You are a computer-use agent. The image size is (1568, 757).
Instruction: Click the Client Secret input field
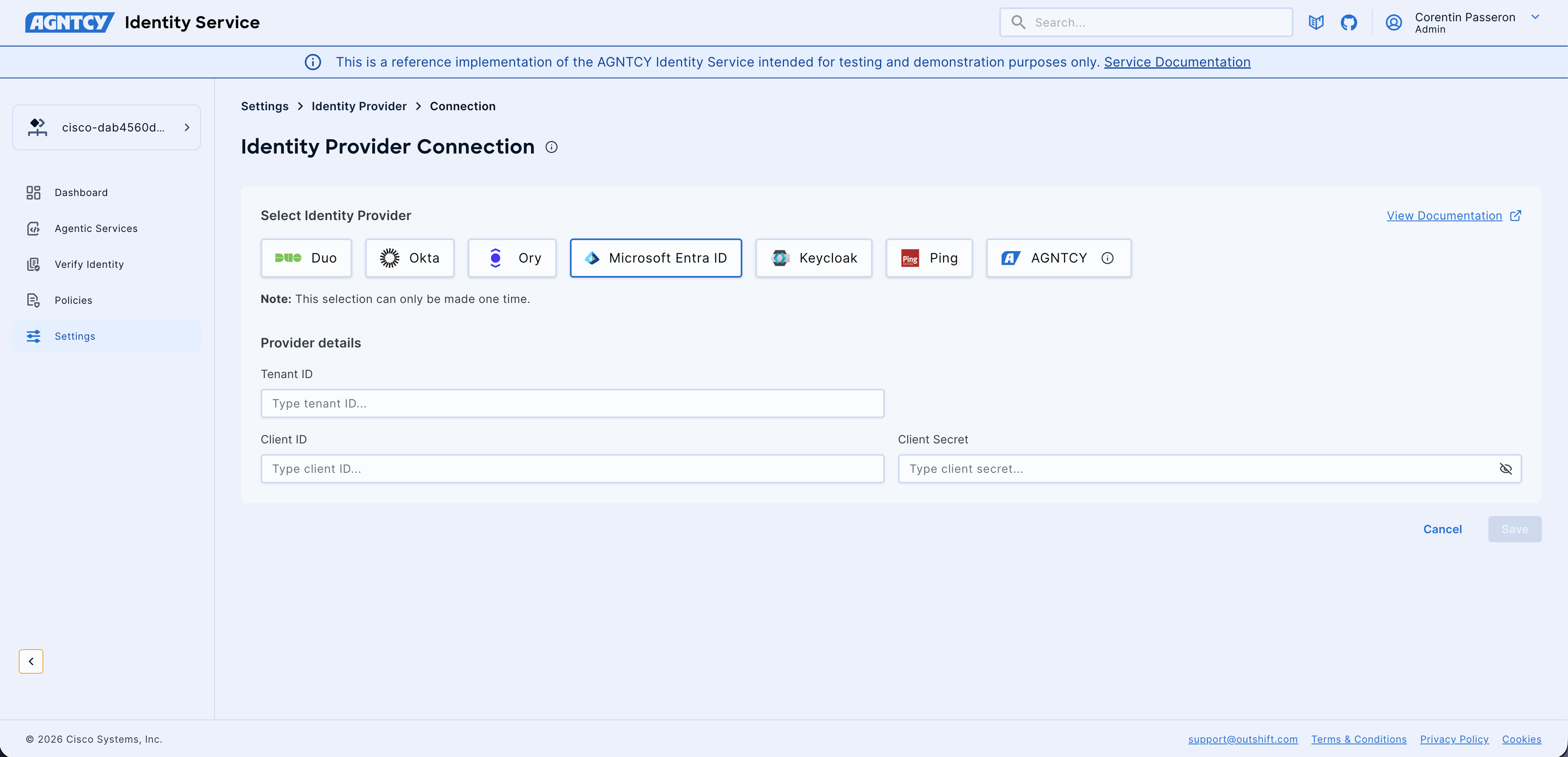point(1209,469)
